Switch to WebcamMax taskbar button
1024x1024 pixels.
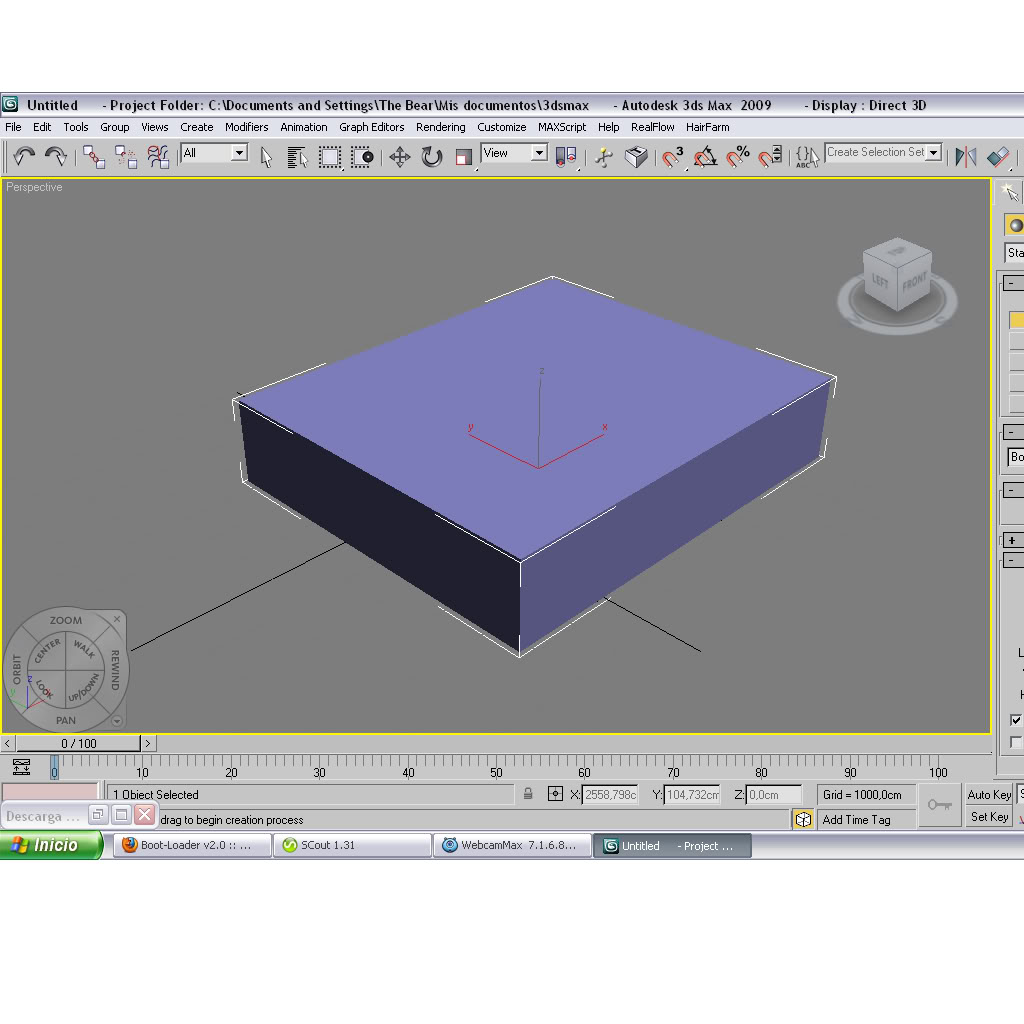[512, 845]
